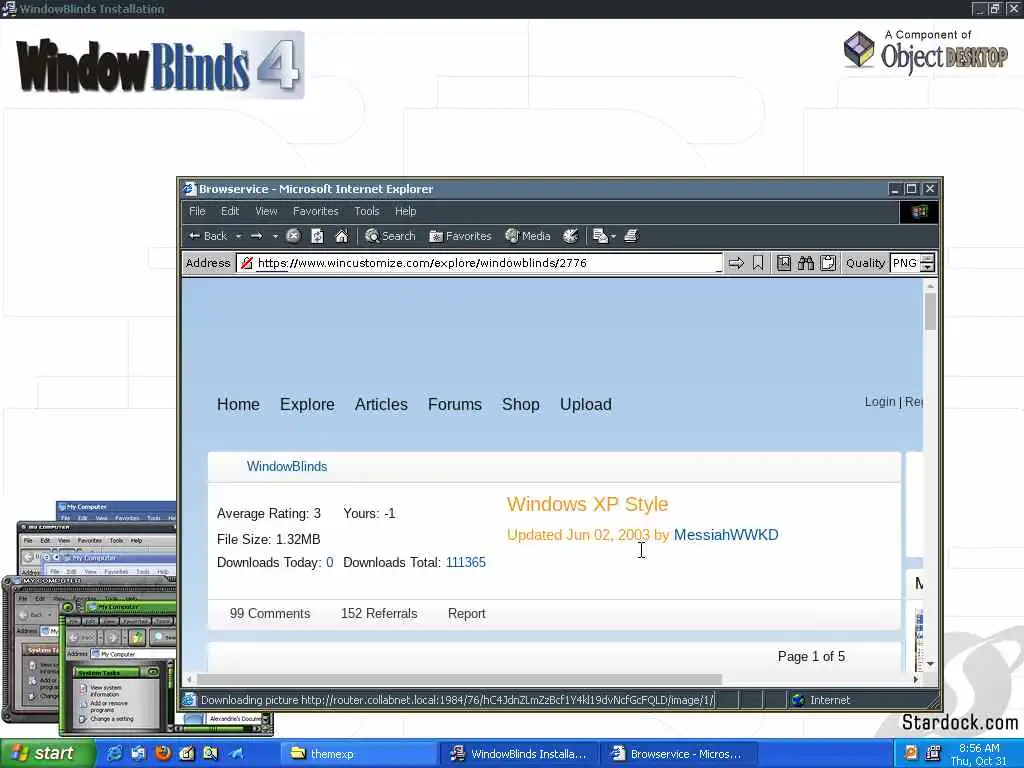
Task: Click the Go arrow next to address bar
Action: 736,263
